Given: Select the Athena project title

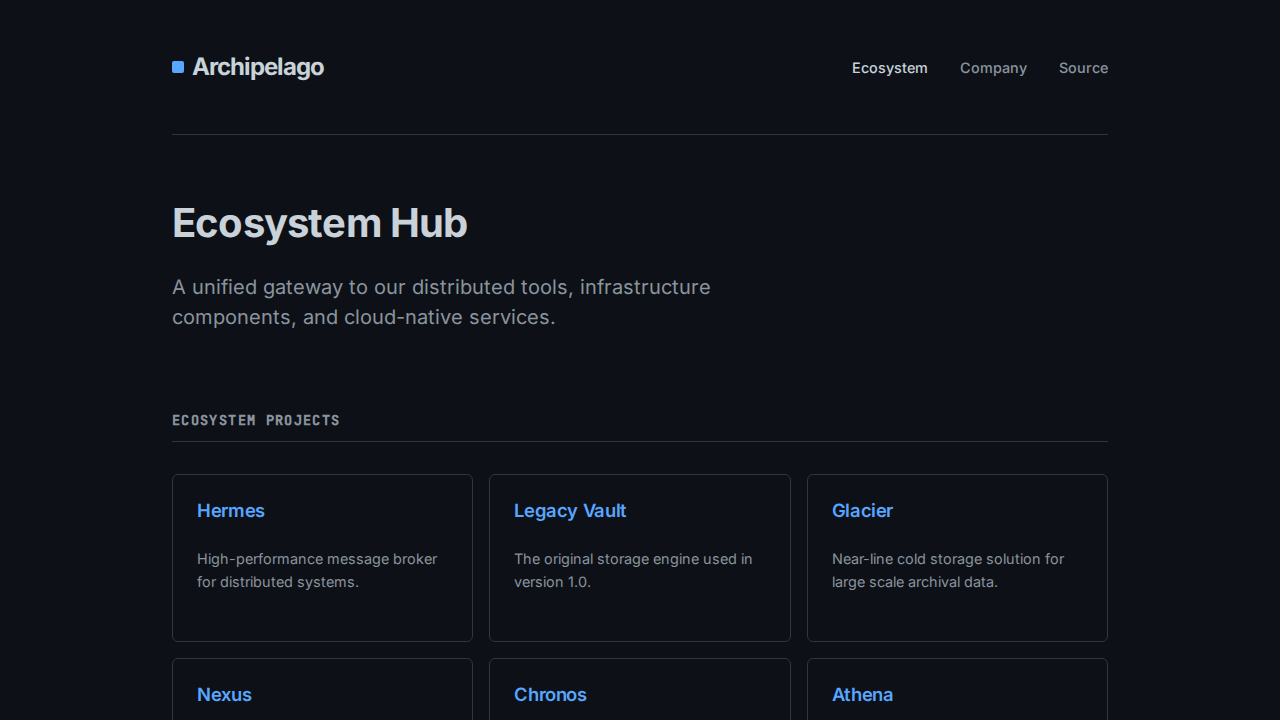Looking at the screenshot, I should tap(862, 695).
